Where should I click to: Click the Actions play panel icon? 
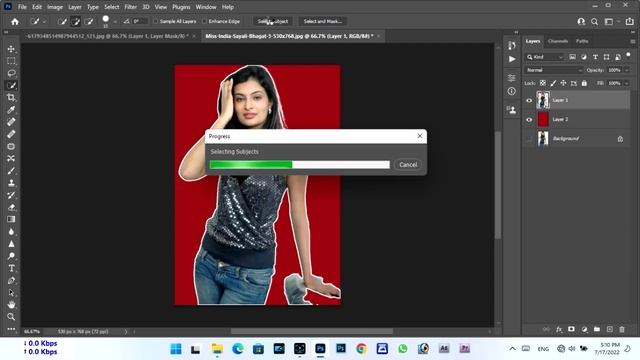tap(512, 59)
